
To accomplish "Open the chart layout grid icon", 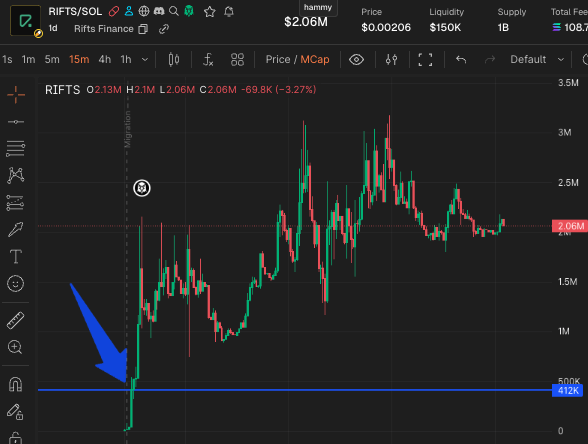I will click(237, 60).
